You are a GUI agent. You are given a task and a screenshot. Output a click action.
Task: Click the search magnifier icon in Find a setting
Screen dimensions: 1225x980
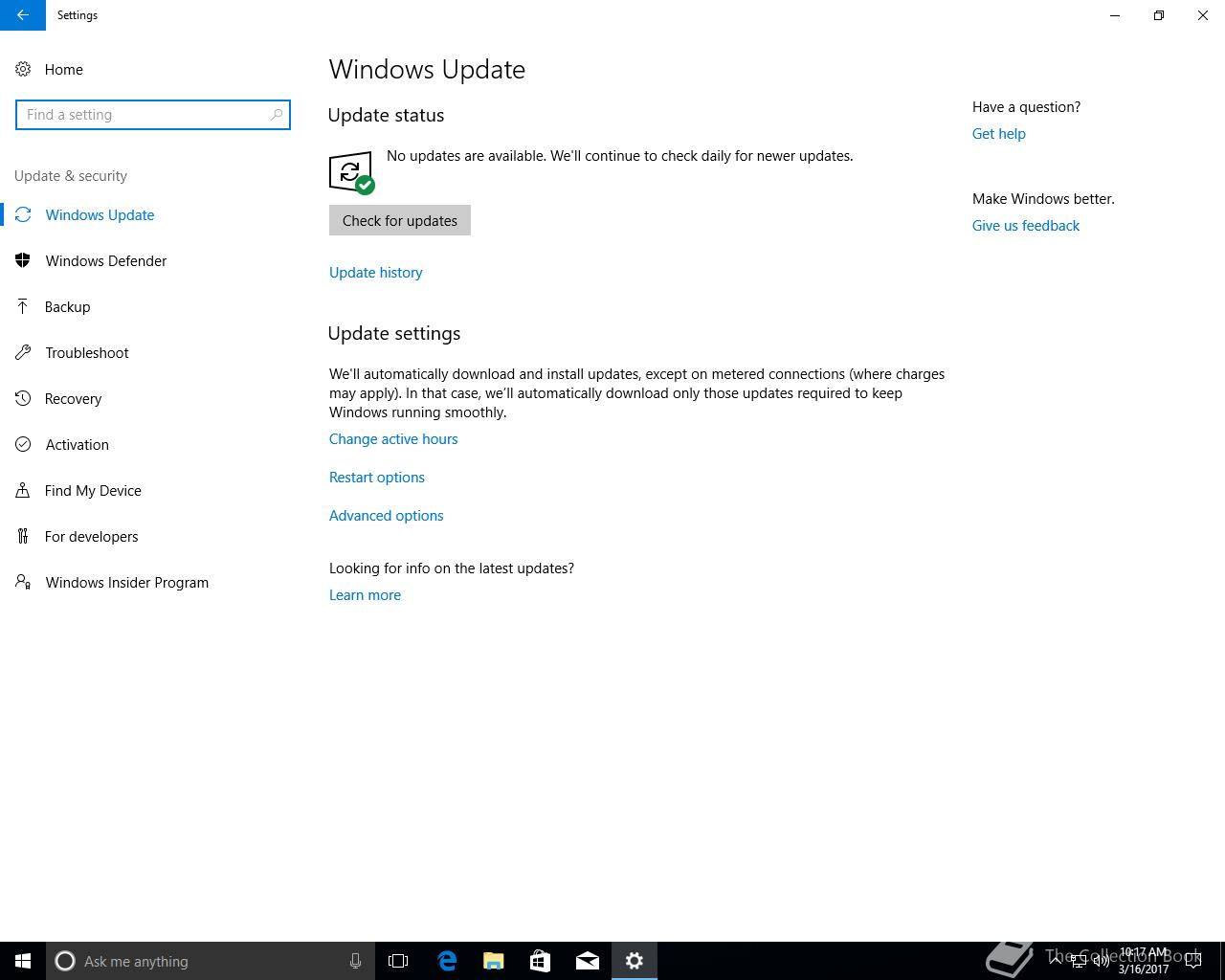276,115
